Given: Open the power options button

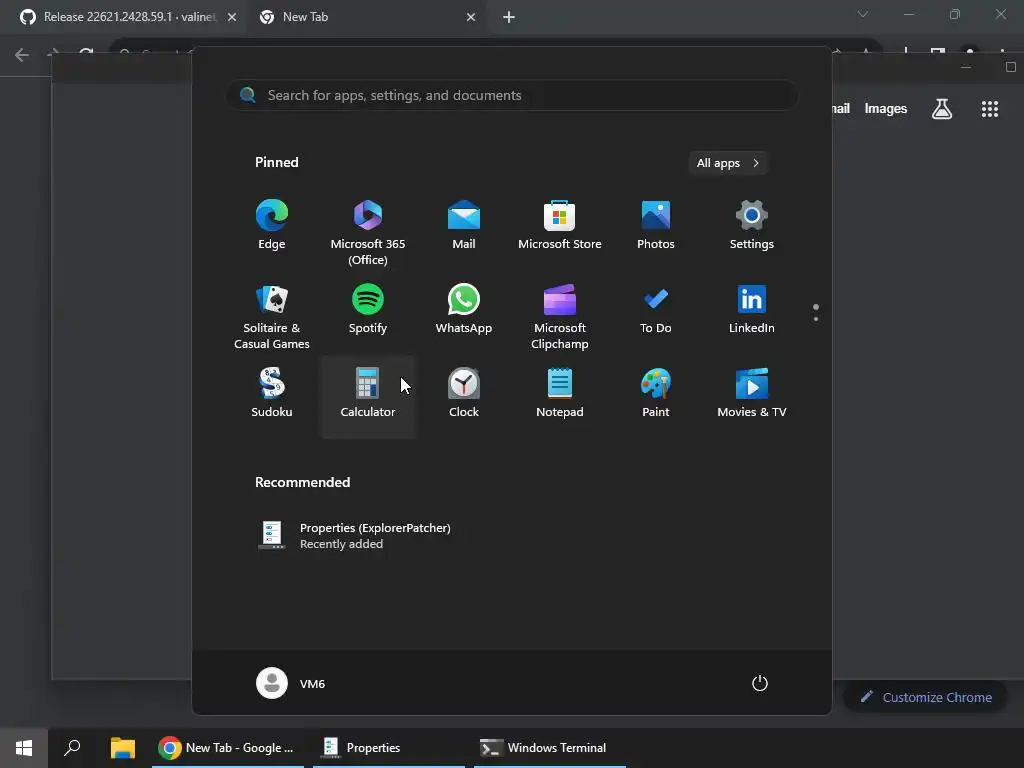Looking at the screenshot, I should pos(760,683).
